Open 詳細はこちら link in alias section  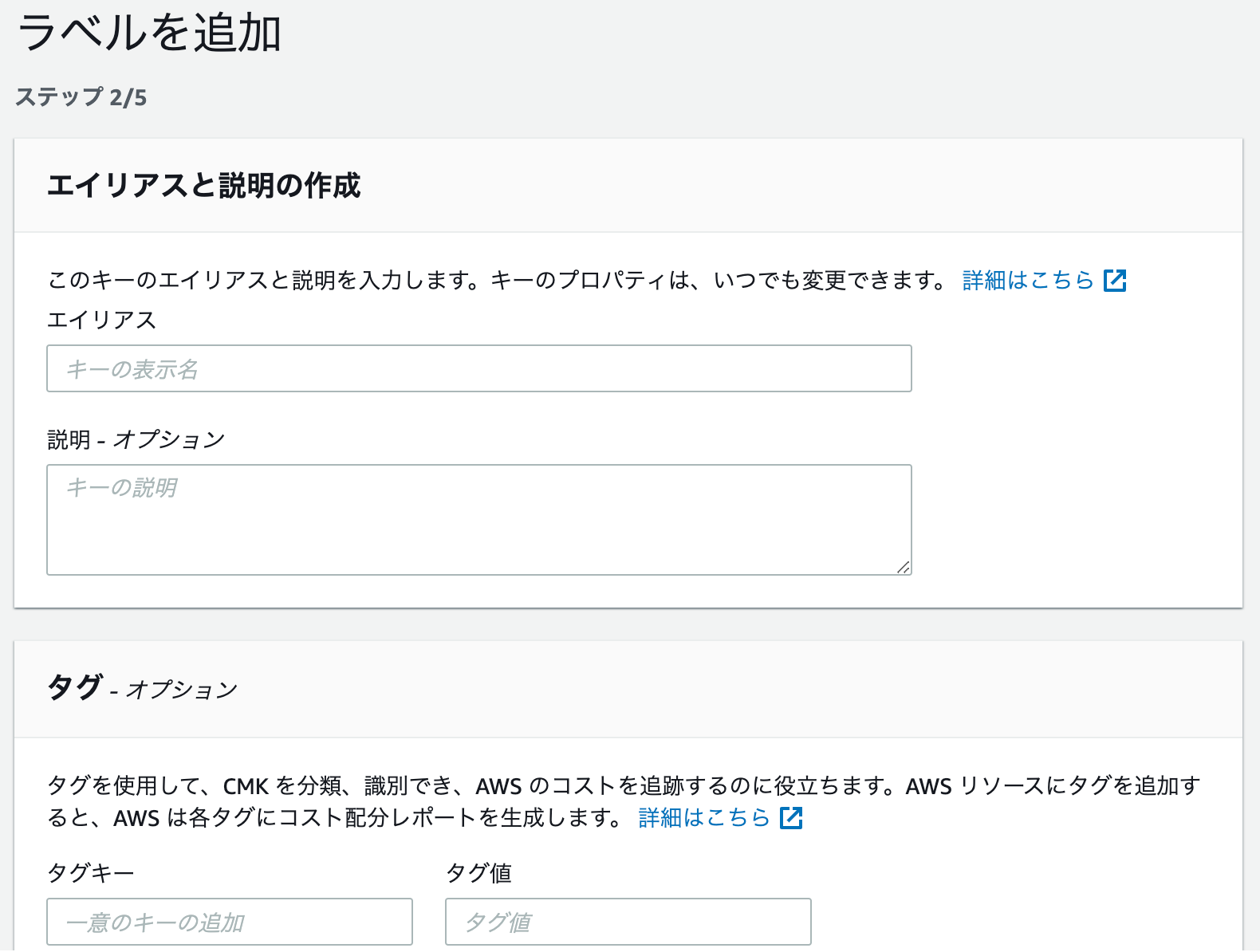click(x=1028, y=280)
